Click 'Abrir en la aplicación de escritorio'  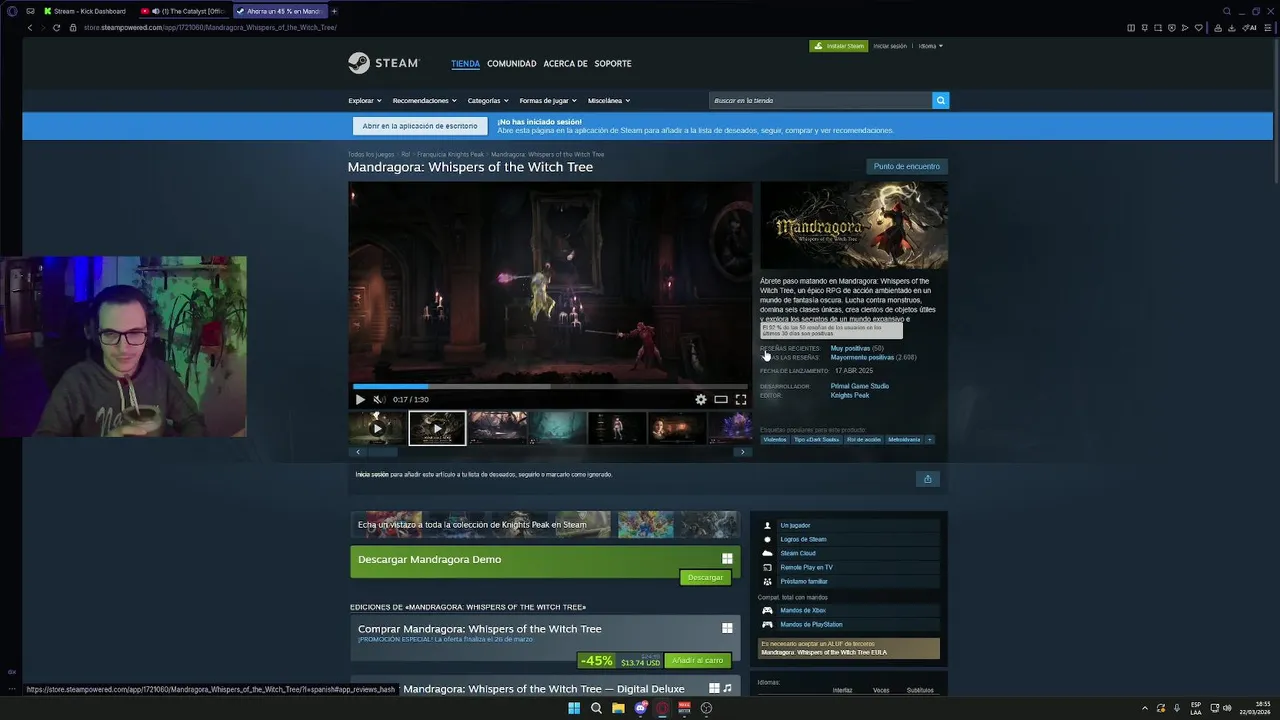click(x=420, y=126)
